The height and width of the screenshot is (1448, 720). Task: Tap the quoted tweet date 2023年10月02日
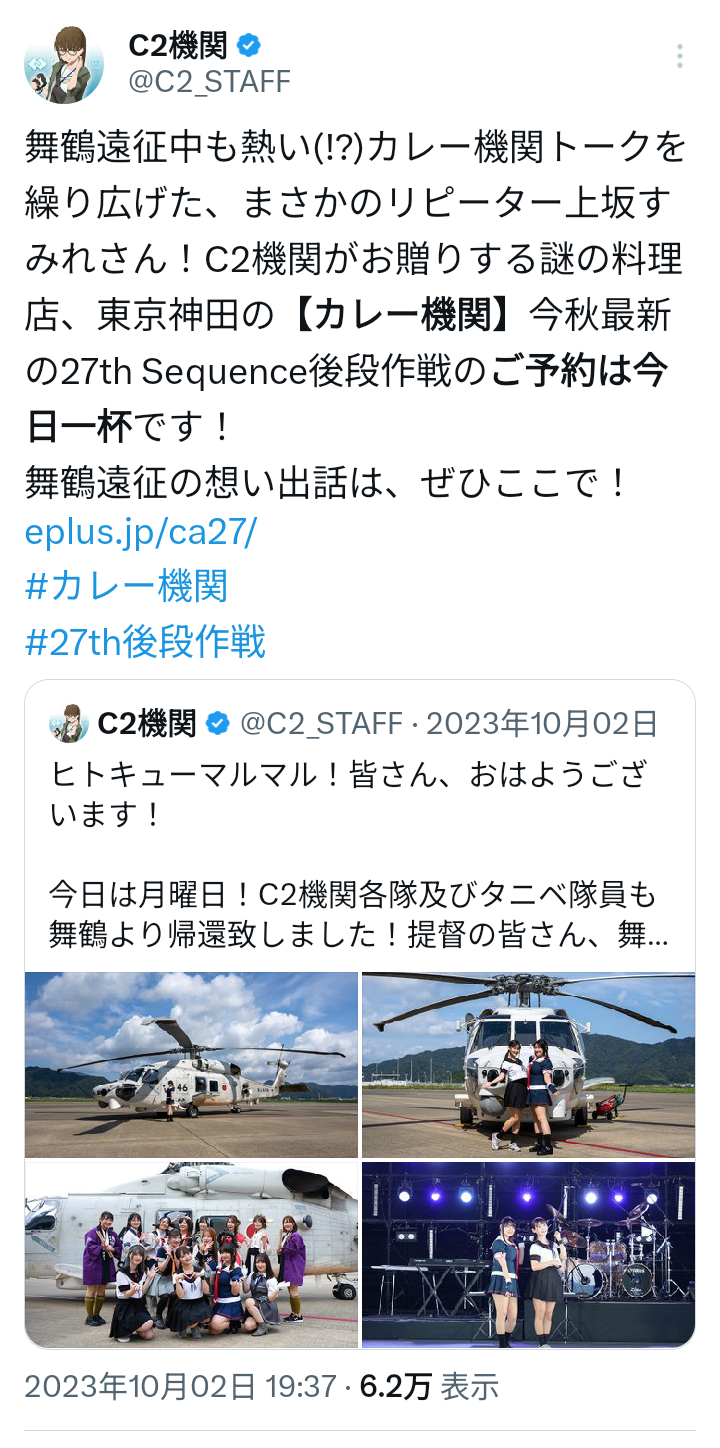[x=542, y=723]
